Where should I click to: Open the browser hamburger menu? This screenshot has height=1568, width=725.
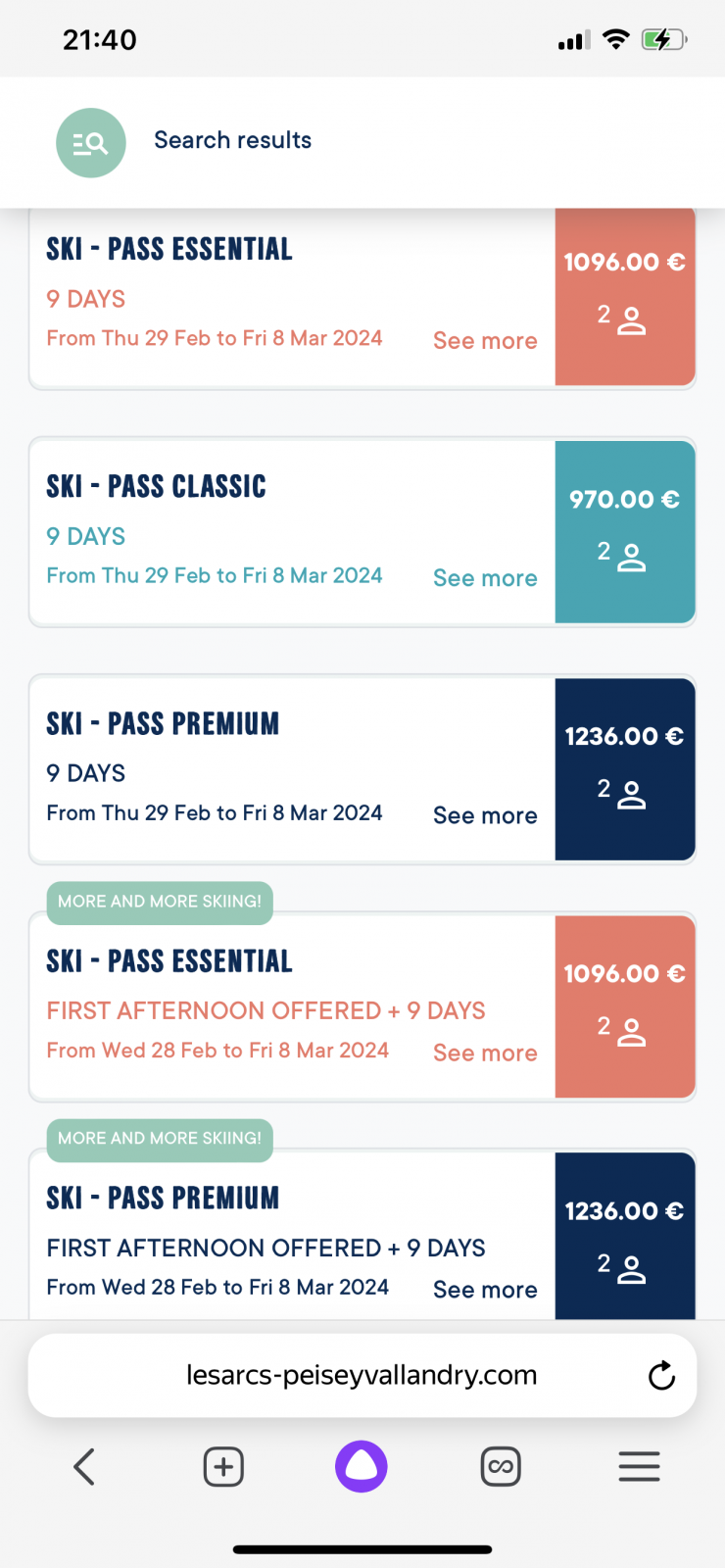[x=639, y=1467]
